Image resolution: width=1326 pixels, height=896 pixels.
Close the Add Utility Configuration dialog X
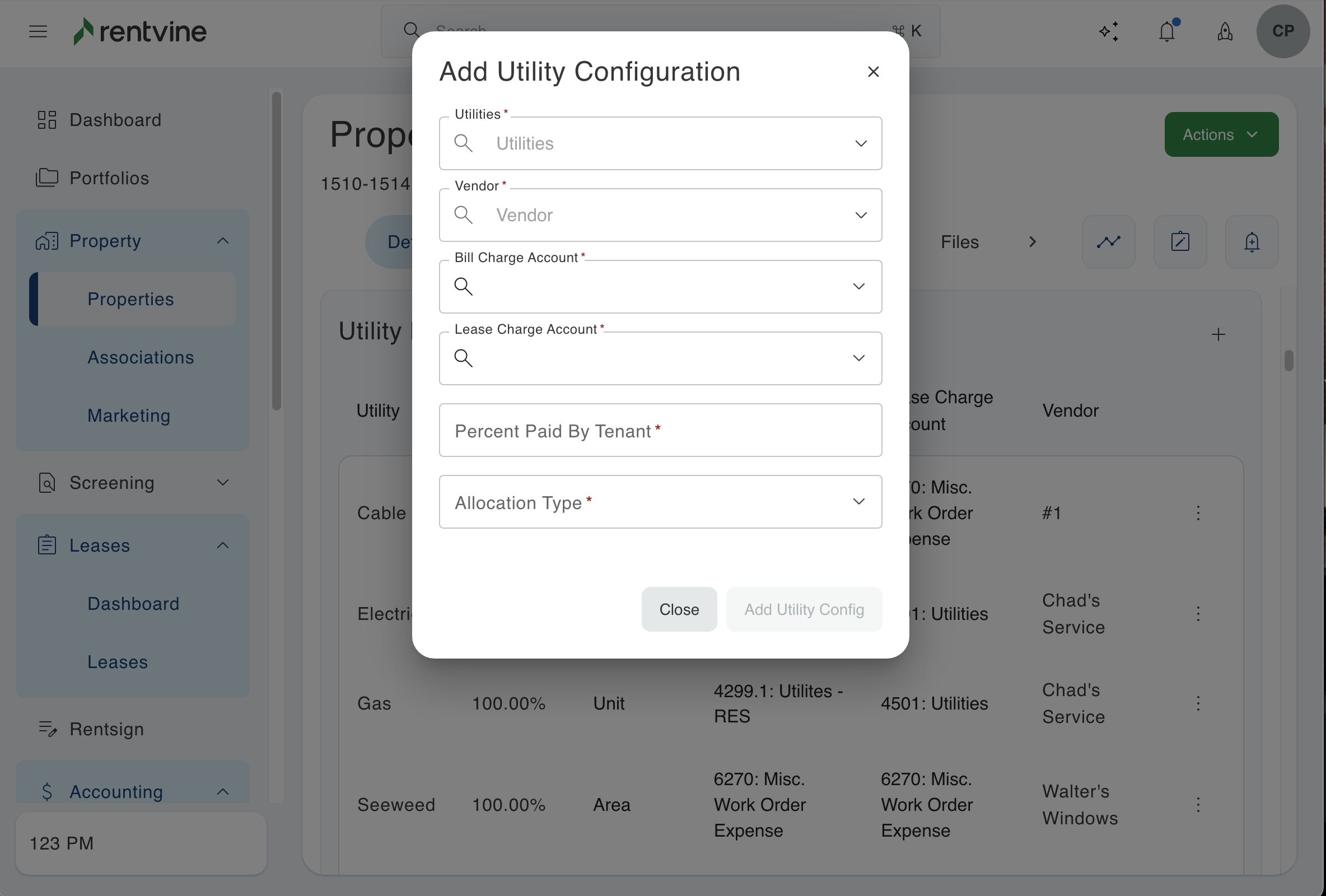(x=873, y=72)
